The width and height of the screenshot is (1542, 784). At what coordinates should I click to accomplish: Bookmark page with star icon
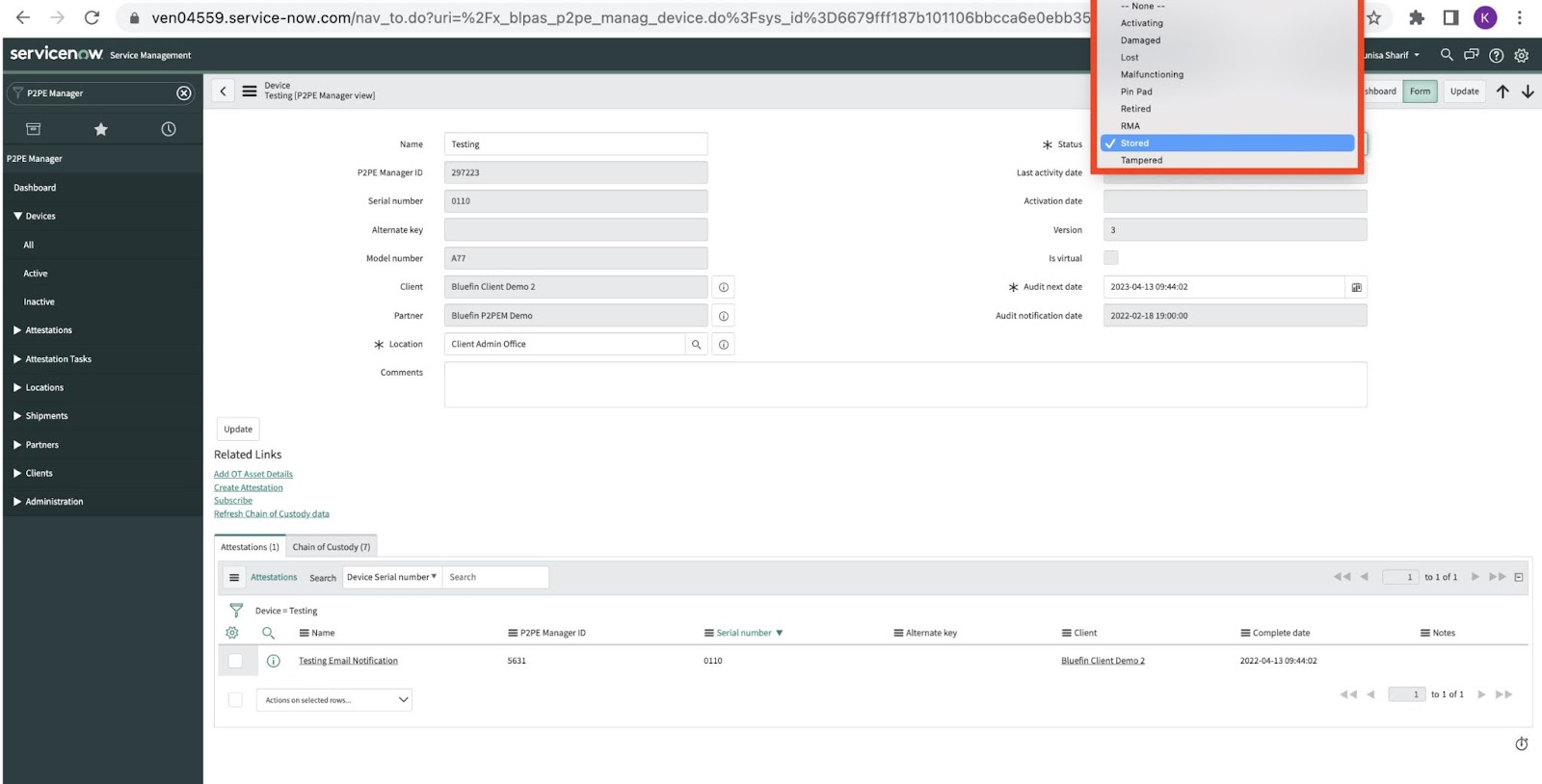(1374, 17)
